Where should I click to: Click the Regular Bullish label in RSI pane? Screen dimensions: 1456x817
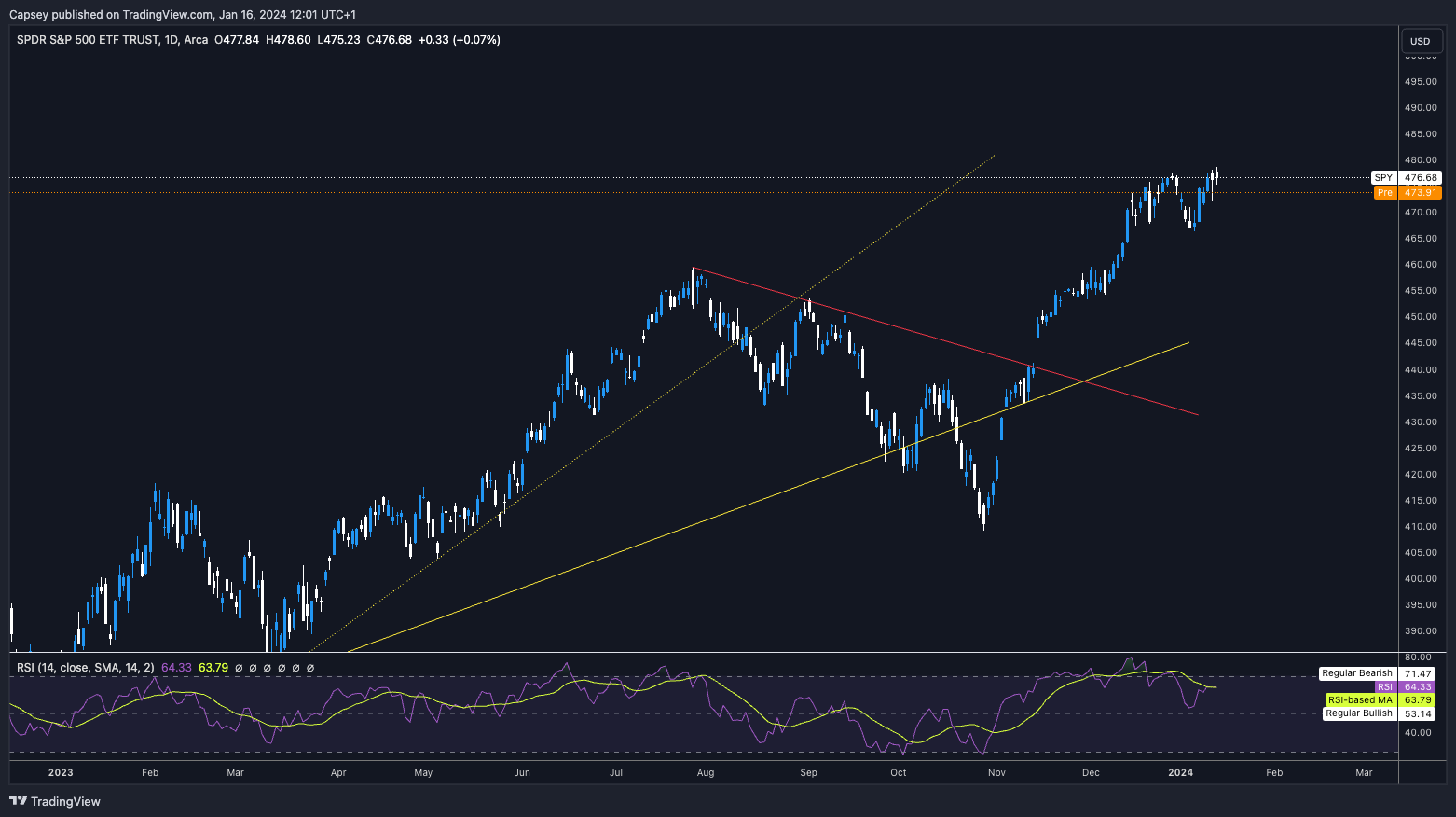[1358, 713]
